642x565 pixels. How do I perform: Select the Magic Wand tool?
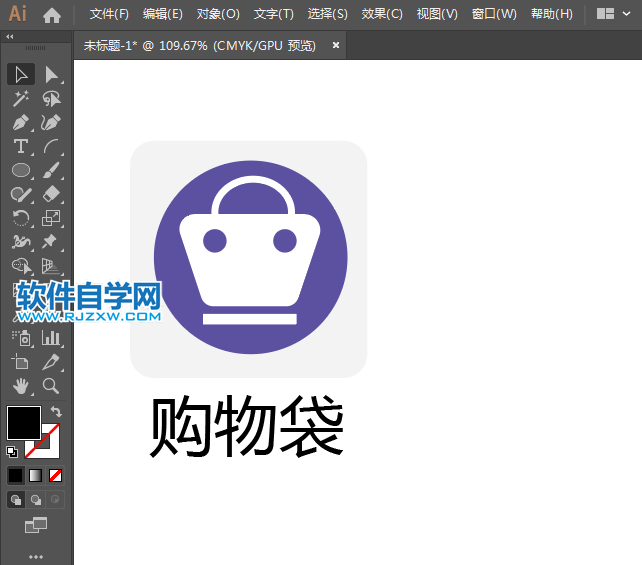click(21, 99)
